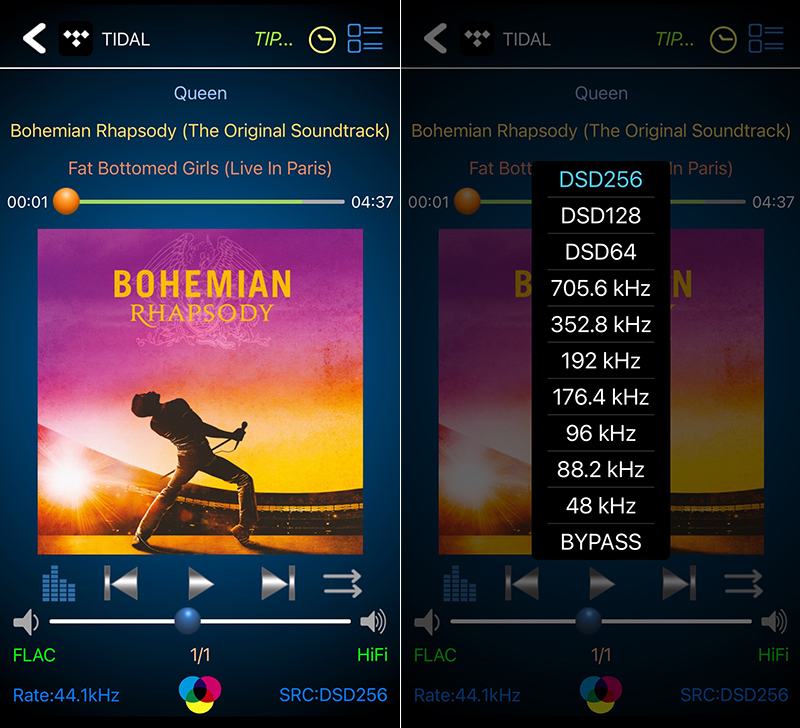Tap the 1/1 track counter, left screen
The image size is (800, 728).
pos(200,655)
